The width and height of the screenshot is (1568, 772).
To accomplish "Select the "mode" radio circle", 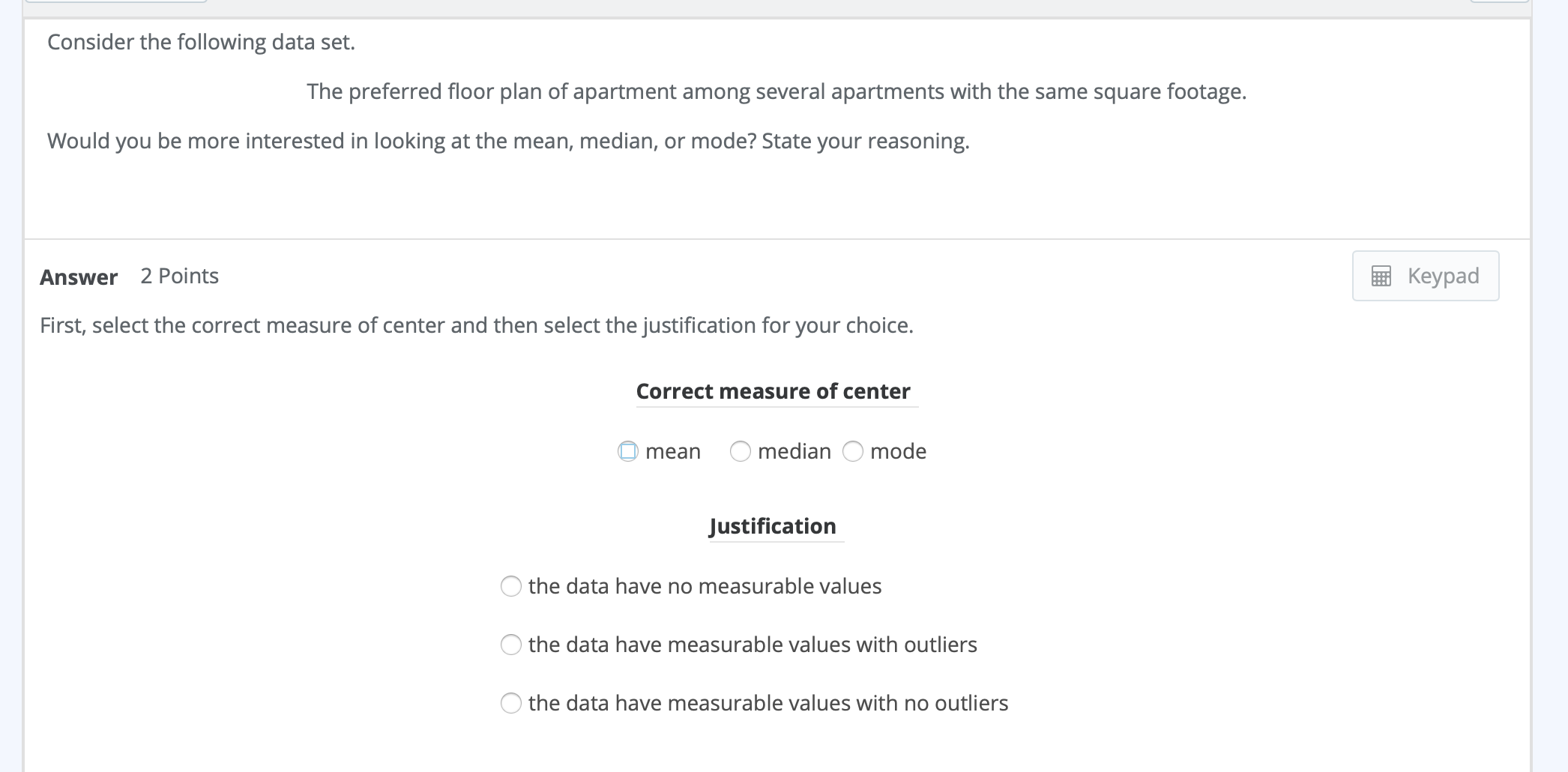I will [x=853, y=451].
